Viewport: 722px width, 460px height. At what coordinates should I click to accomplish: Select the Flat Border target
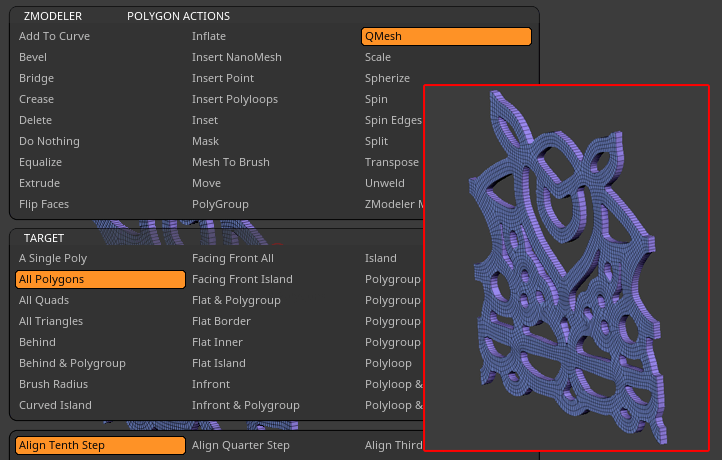tap(221, 321)
